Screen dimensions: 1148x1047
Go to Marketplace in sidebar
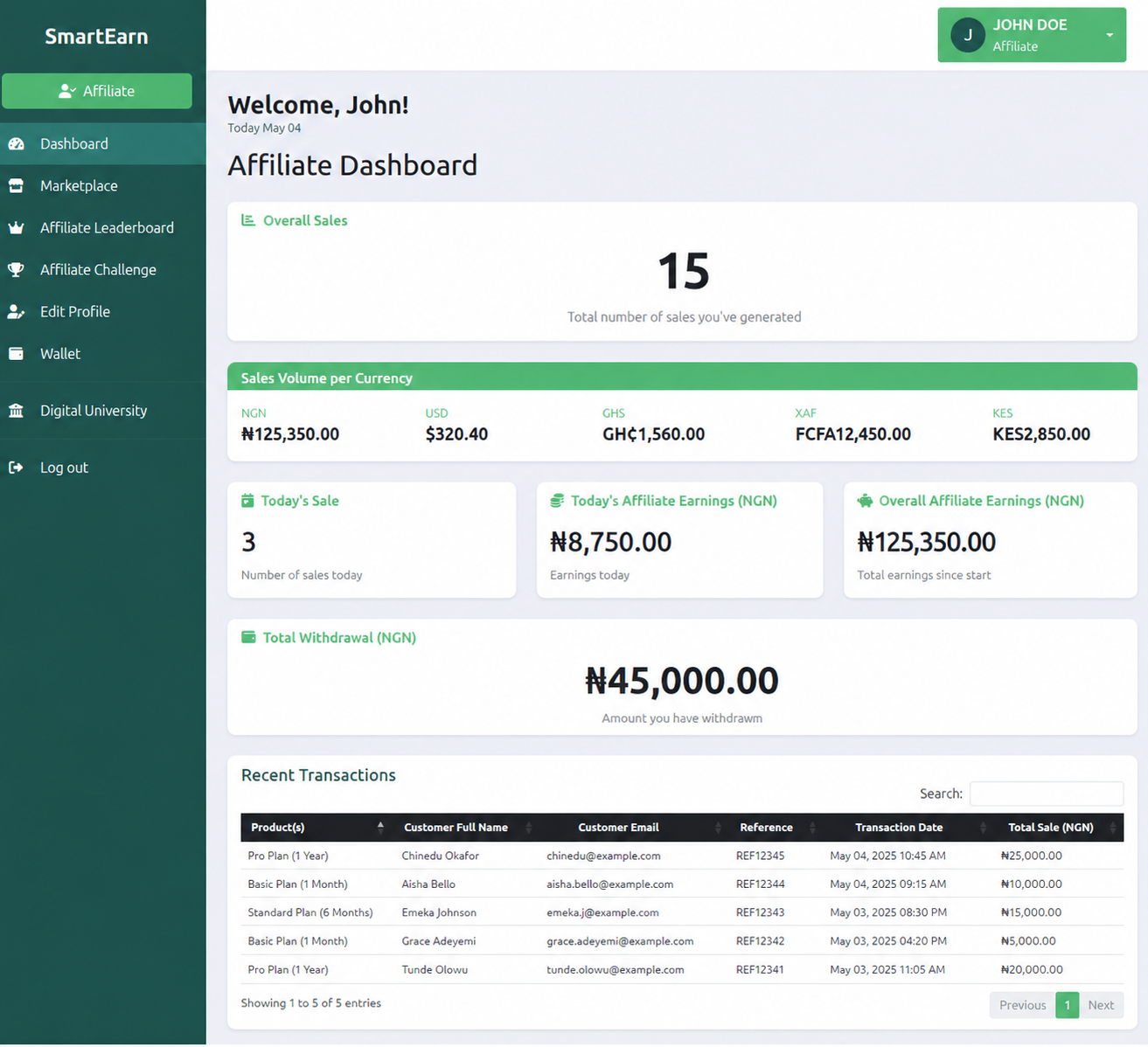click(x=103, y=186)
